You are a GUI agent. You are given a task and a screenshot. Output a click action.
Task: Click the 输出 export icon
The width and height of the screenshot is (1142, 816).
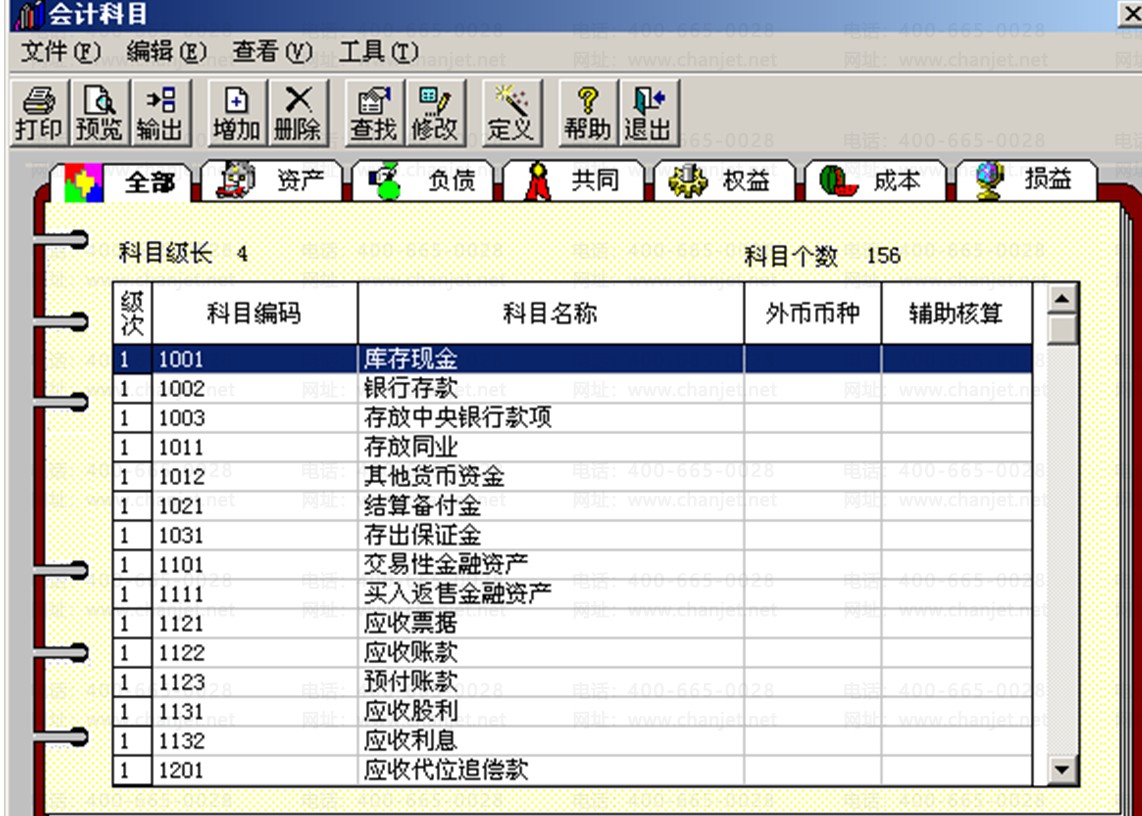click(160, 113)
